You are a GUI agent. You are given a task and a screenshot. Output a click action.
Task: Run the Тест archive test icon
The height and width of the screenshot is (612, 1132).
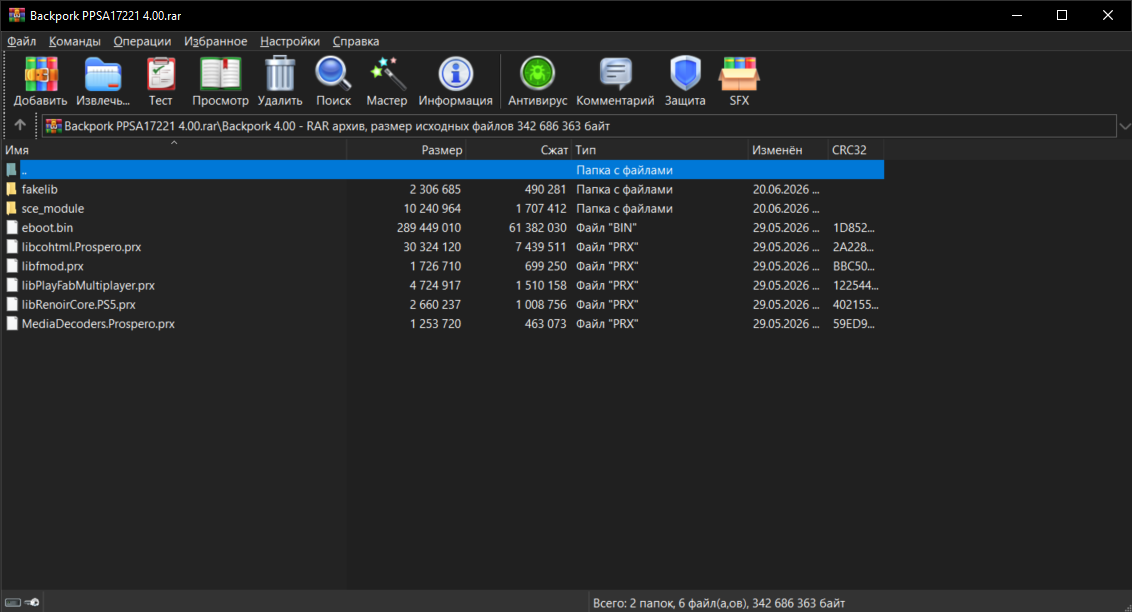click(160, 74)
